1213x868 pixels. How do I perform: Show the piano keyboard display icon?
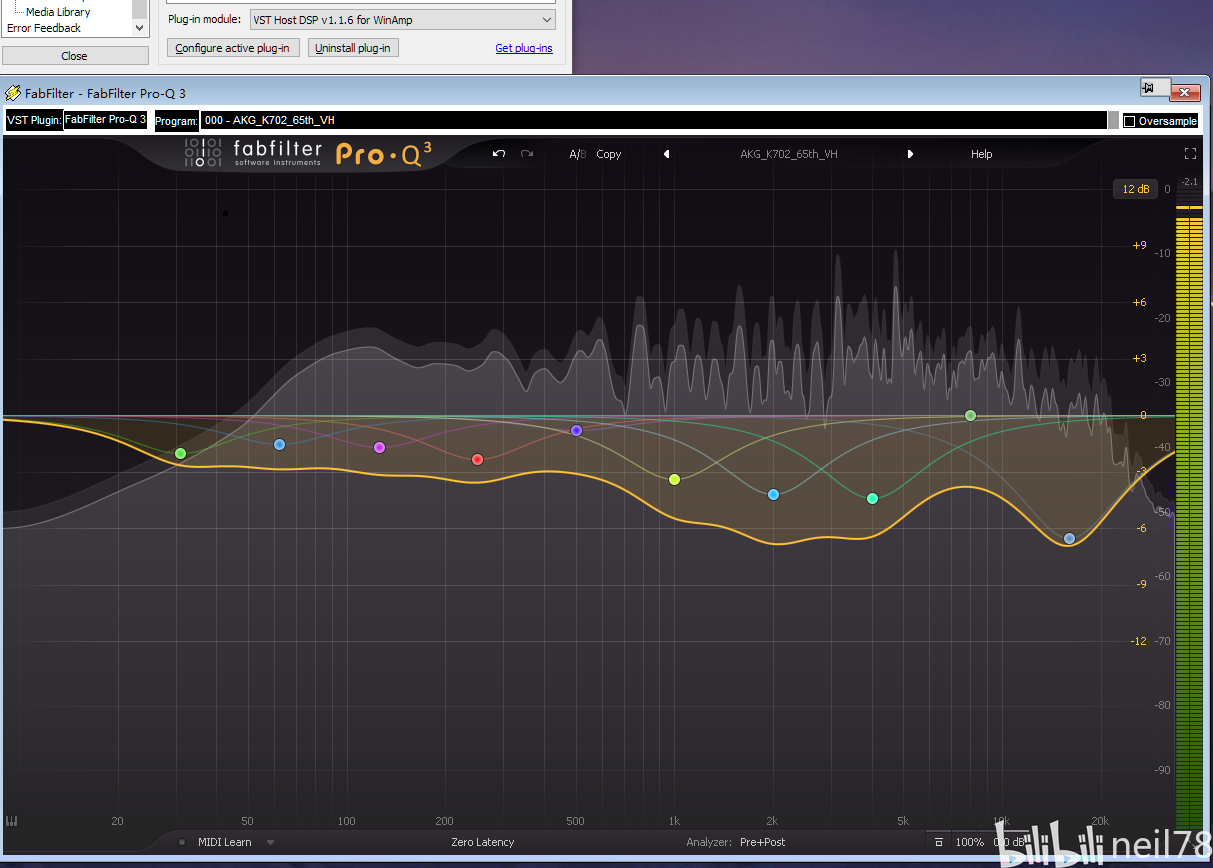pyautogui.click(x=12, y=821)
